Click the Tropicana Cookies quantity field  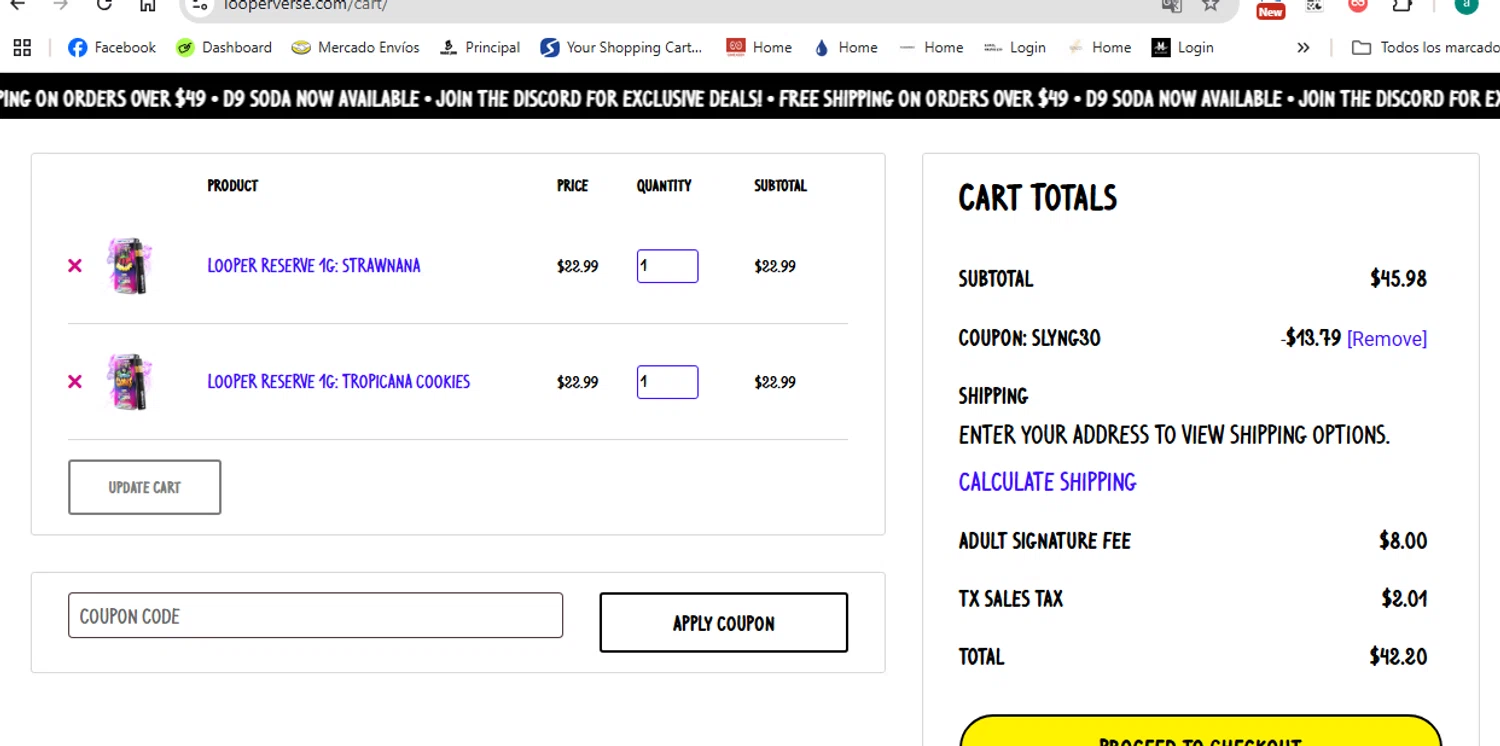pyautogui.click(x=667, y=382)
